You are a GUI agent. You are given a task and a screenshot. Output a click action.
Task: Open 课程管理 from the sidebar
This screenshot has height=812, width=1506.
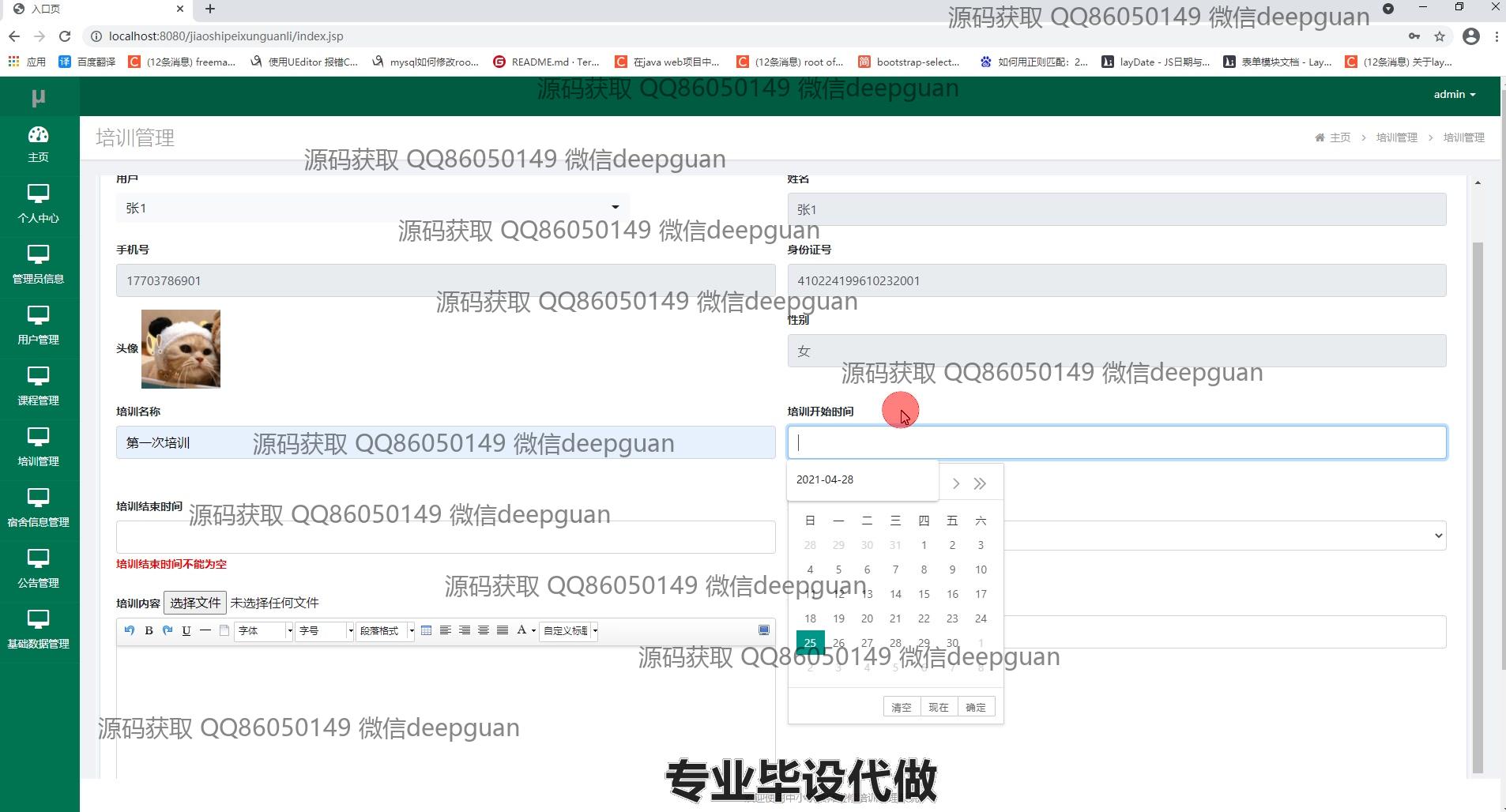point(38,385)
